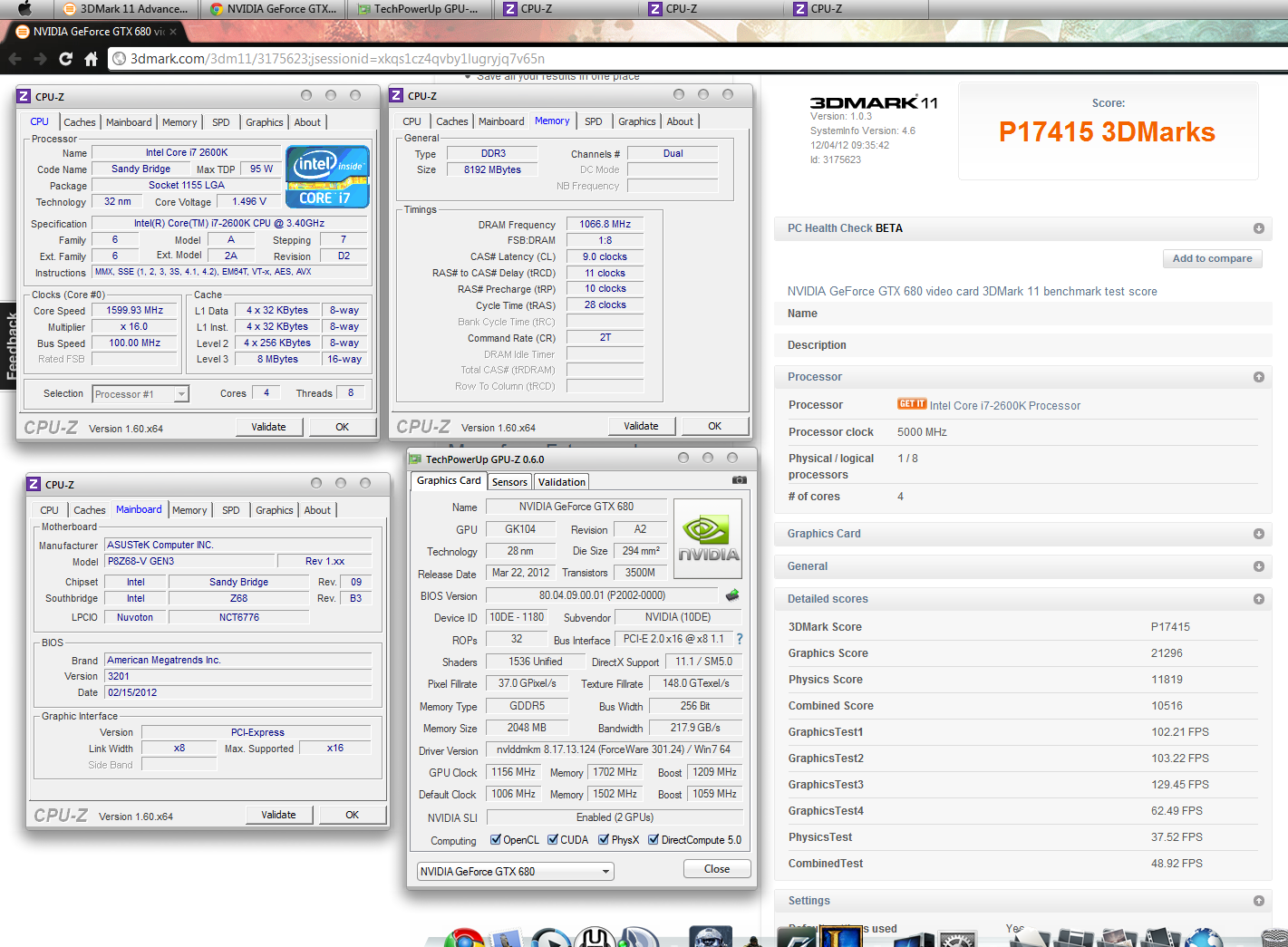Click the Add to compare button
The width and height of the screenshot is (1288, 947).
coord(1212,258)
